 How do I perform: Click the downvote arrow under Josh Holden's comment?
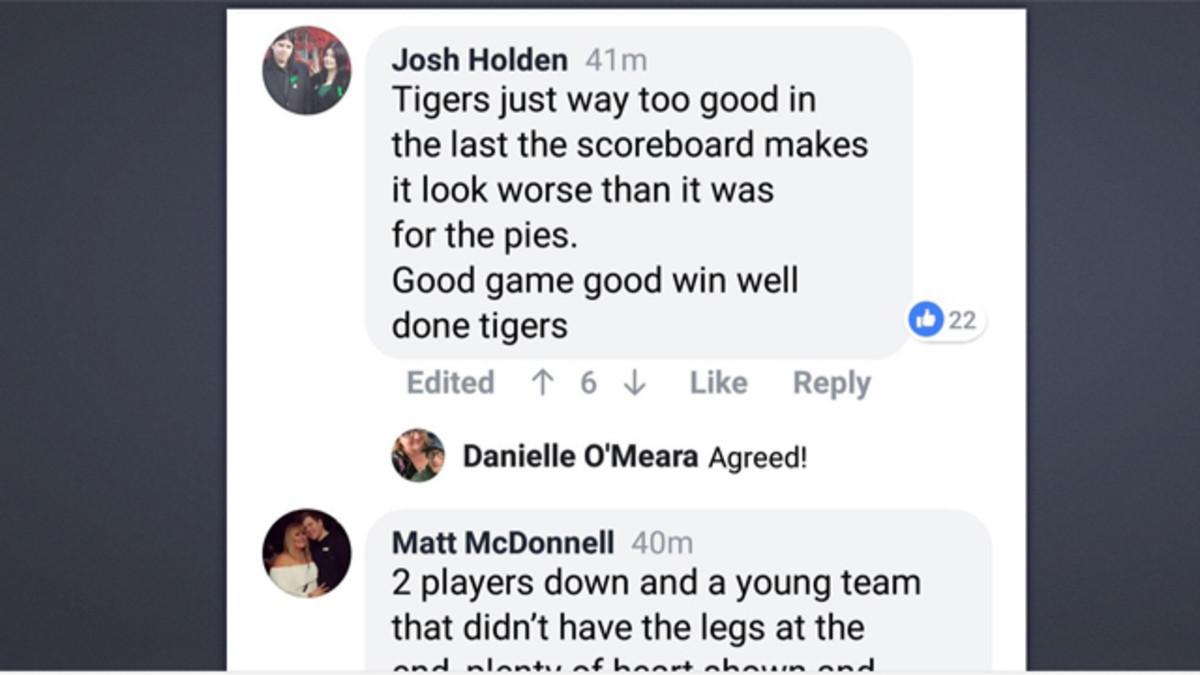pyautogui.click(x=634, y=383)
